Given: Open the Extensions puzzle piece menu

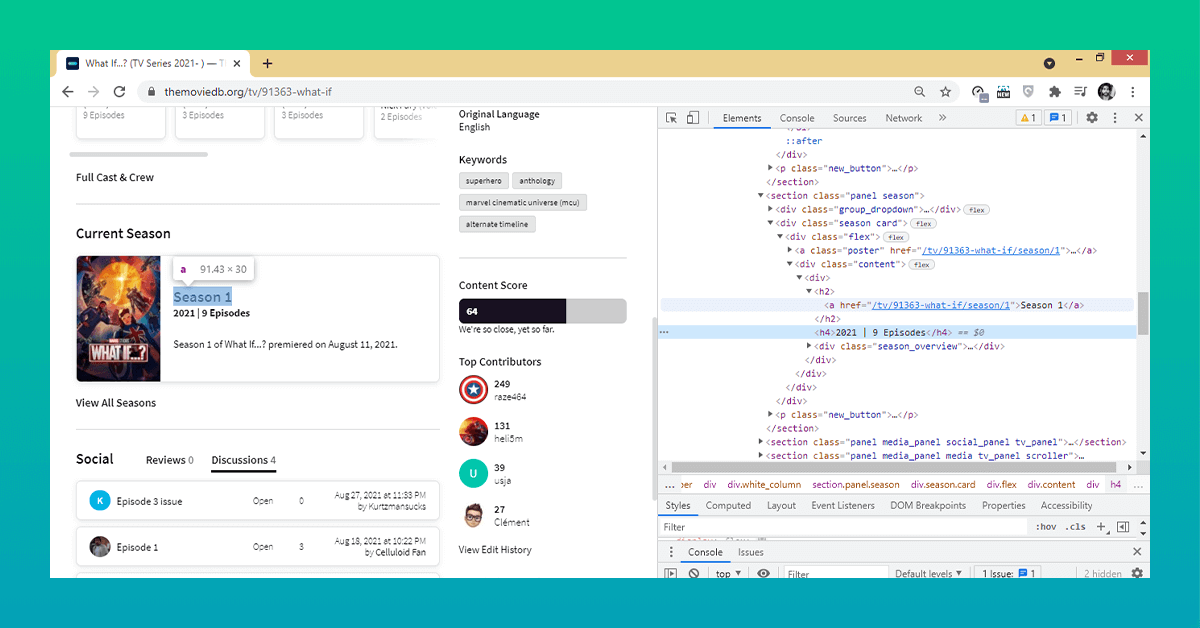Looking at the screenshot, I should coord(1054,91).
